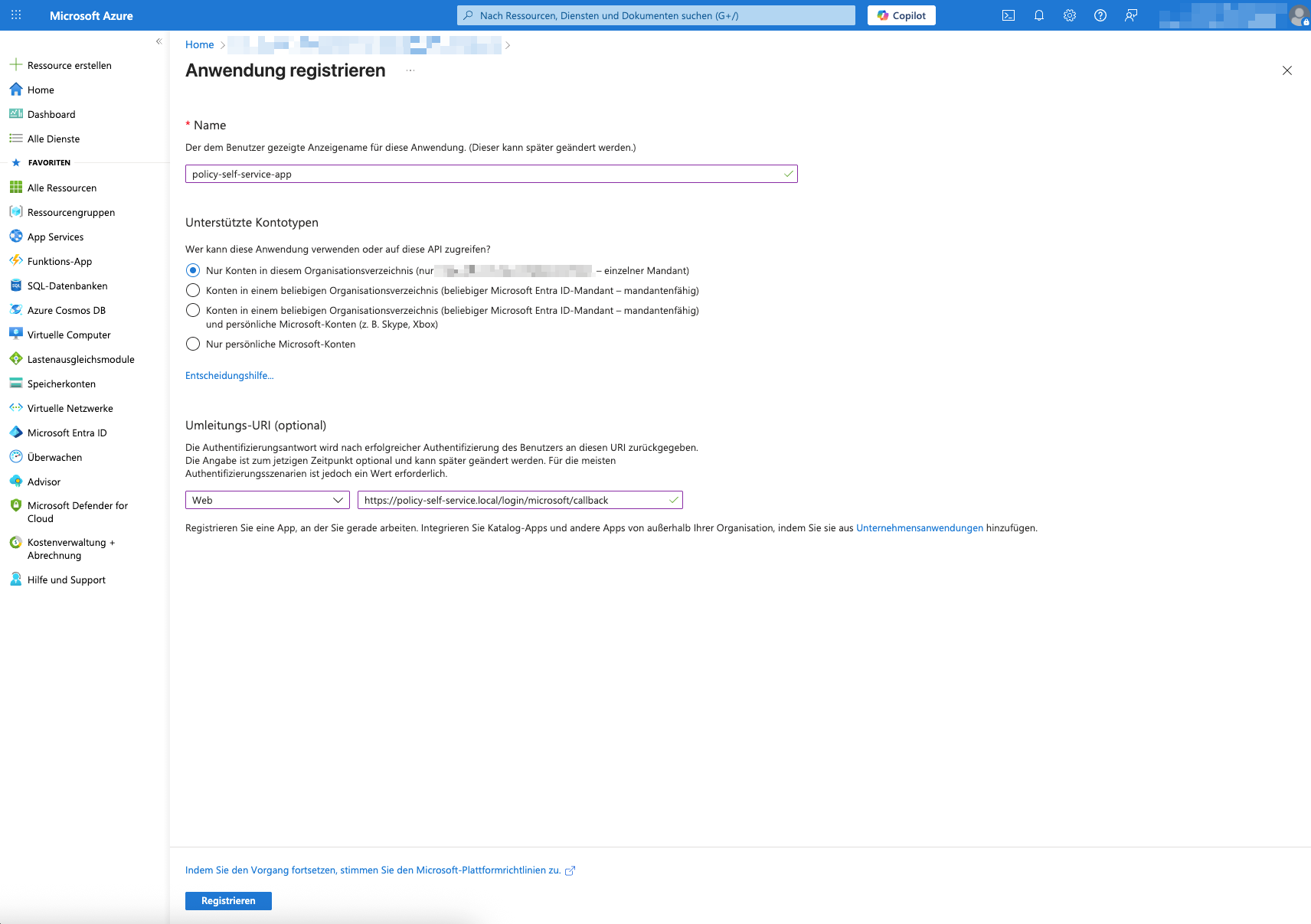Launch Copilot from the top bar

[901, 15]
